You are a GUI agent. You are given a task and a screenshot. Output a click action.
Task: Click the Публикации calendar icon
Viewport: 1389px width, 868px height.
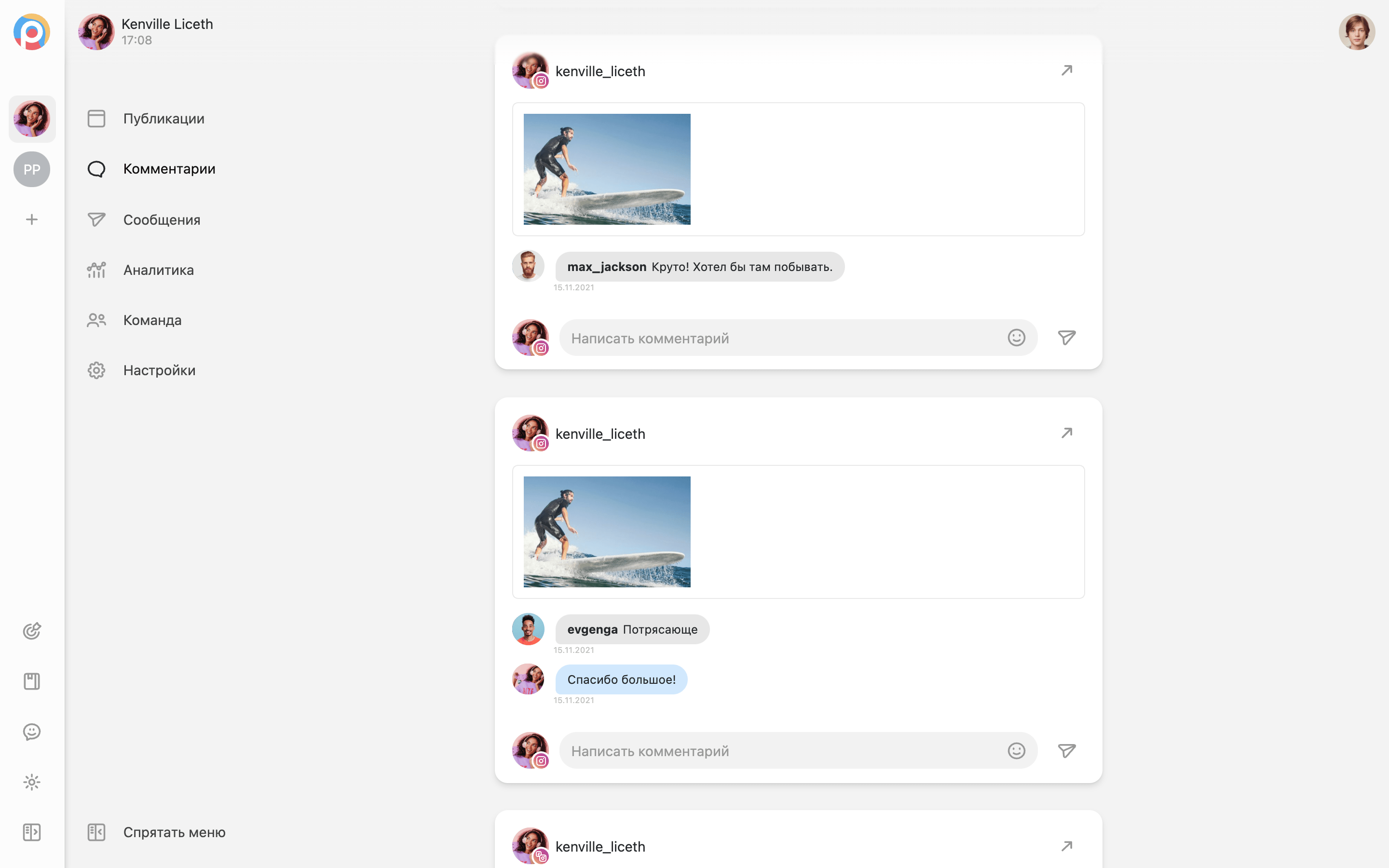coord(96,119)
